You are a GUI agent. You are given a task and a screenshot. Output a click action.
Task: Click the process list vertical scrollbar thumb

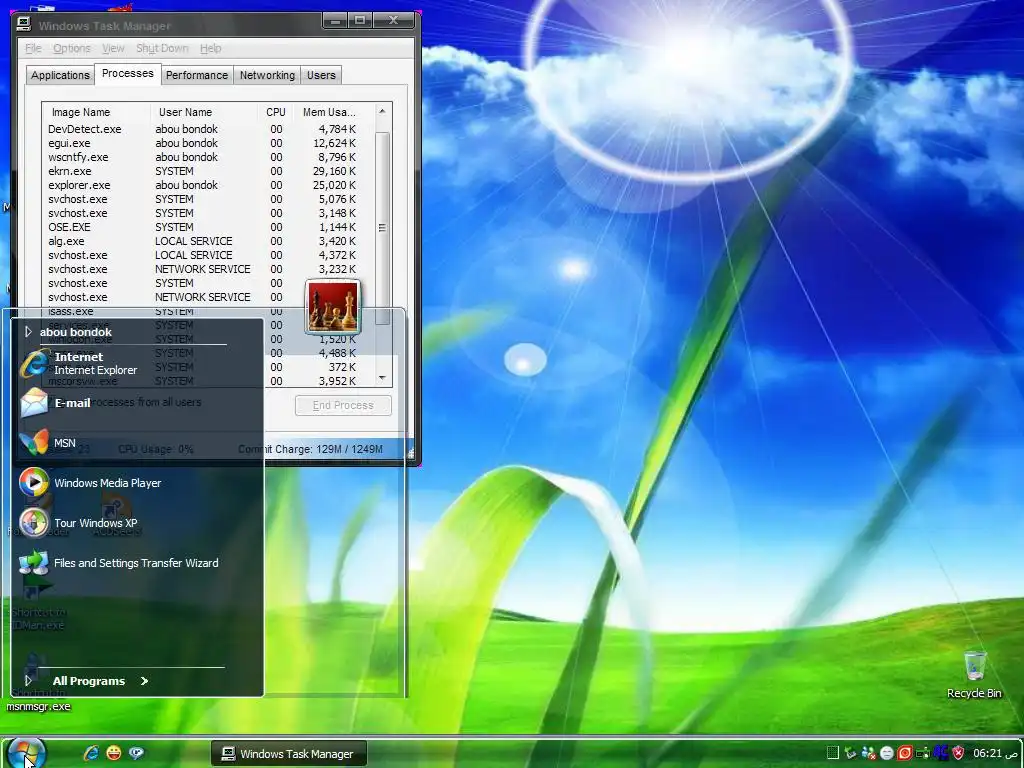382,228
